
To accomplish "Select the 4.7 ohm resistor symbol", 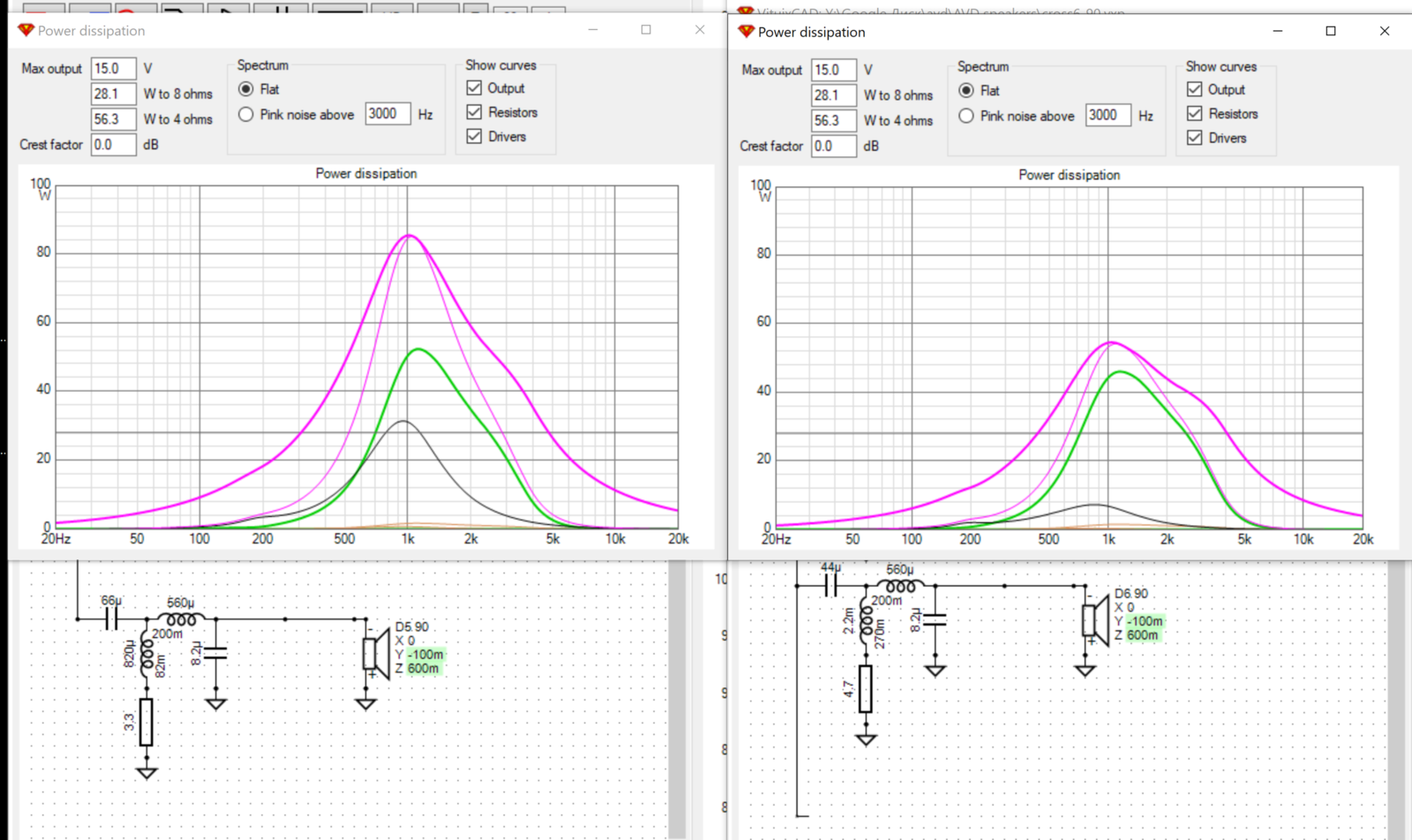I will click(866, 688).
